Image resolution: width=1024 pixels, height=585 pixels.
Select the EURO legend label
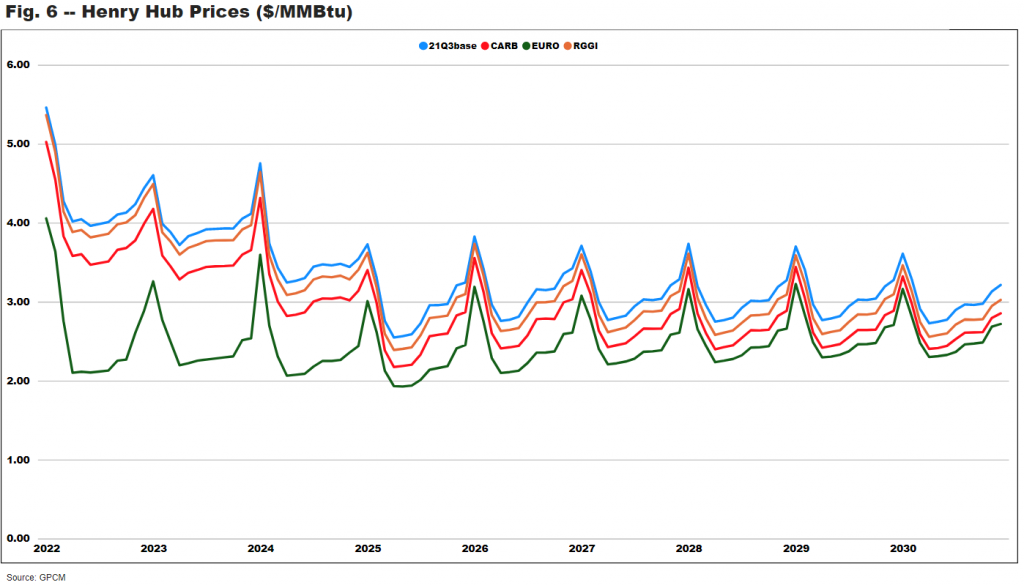pyautogui.click(x=545, y=46)
